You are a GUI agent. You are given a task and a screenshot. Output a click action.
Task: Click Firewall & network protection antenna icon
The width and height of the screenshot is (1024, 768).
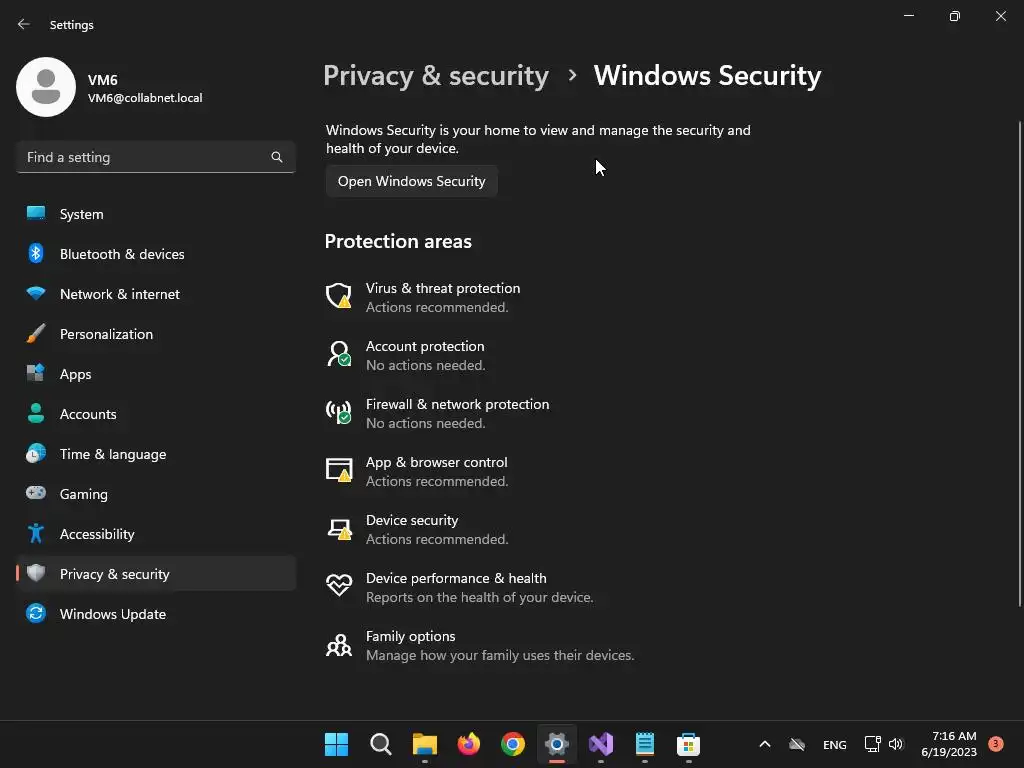coord(338,412)
